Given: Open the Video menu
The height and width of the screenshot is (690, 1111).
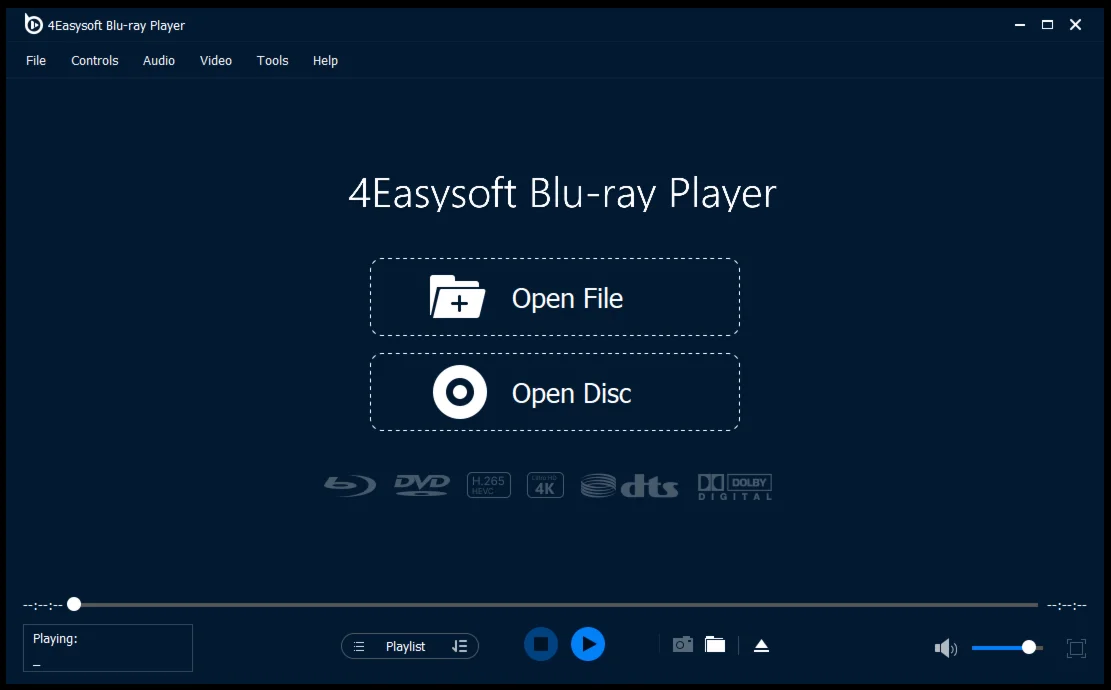Looking at the screenshot, I should tap(215, 61).
